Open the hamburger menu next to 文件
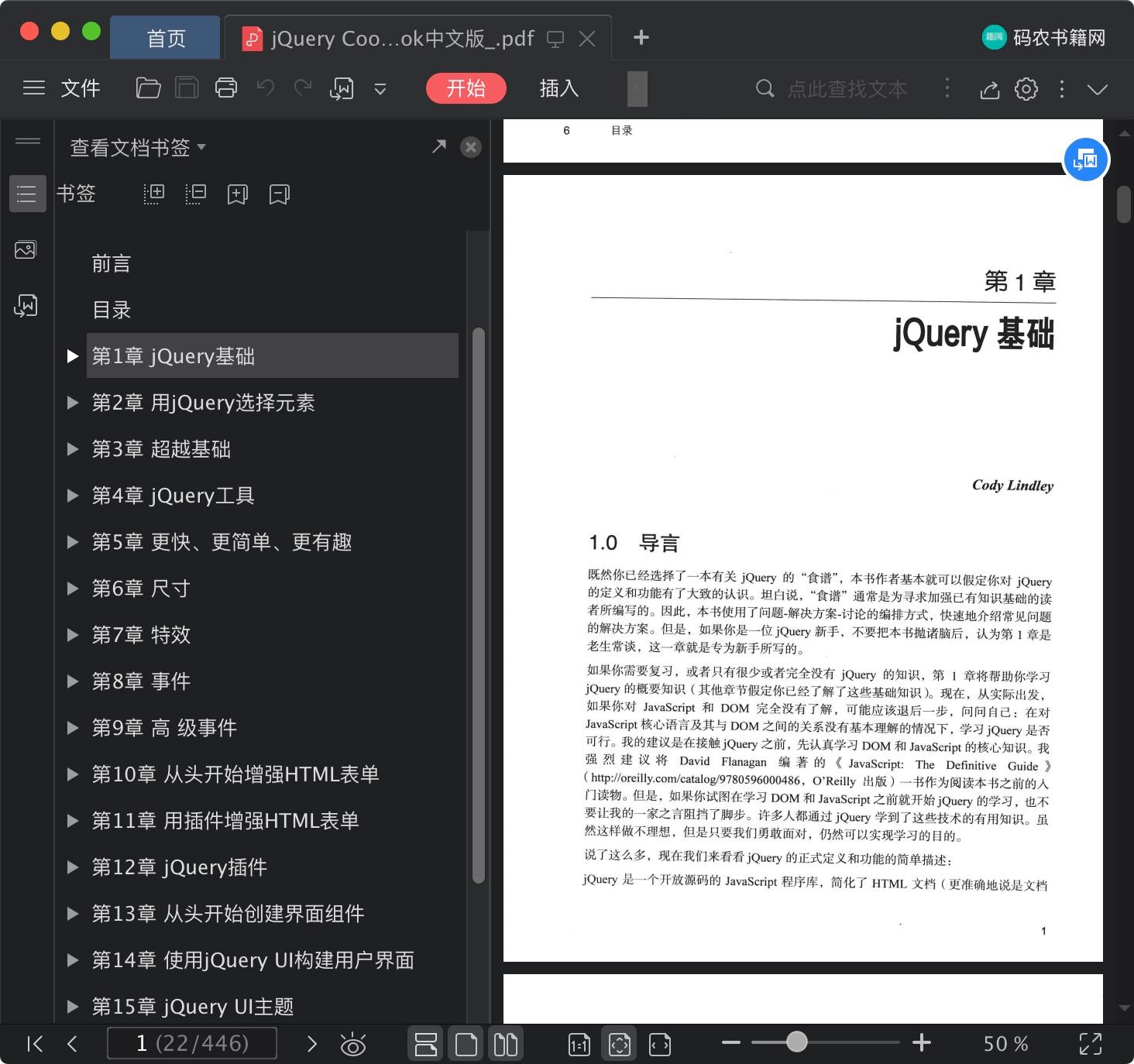 (34, 88)
